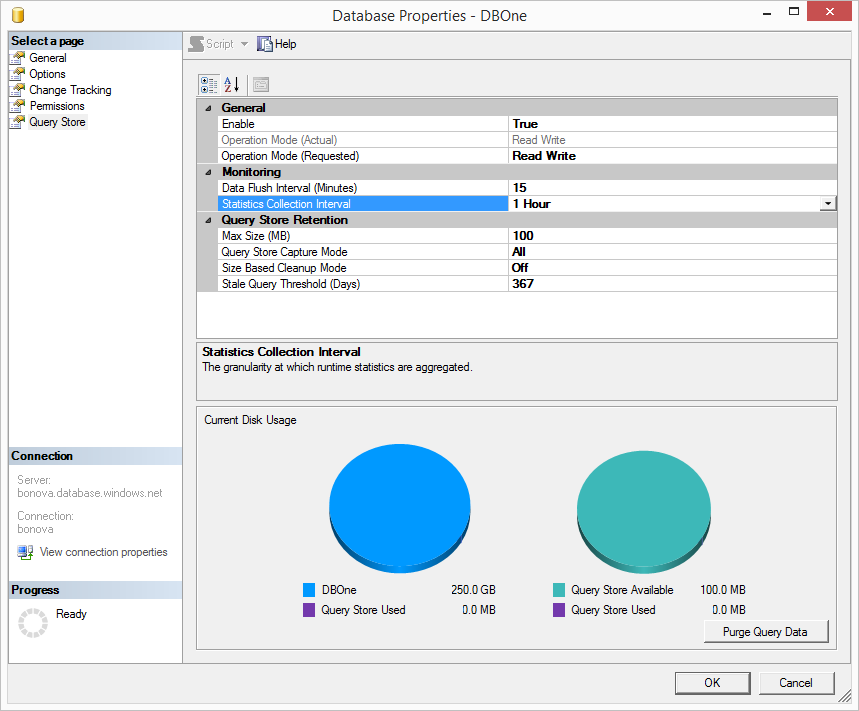Collapse the General property section
Screen dimensions: 859x711
point(208,108)
